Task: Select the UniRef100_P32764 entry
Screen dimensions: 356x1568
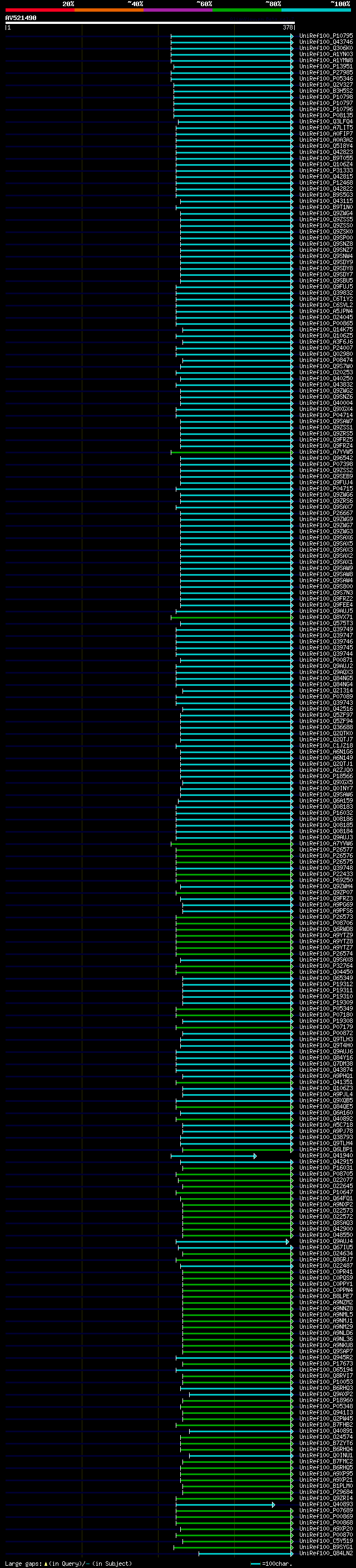Action: pos(326,966)
